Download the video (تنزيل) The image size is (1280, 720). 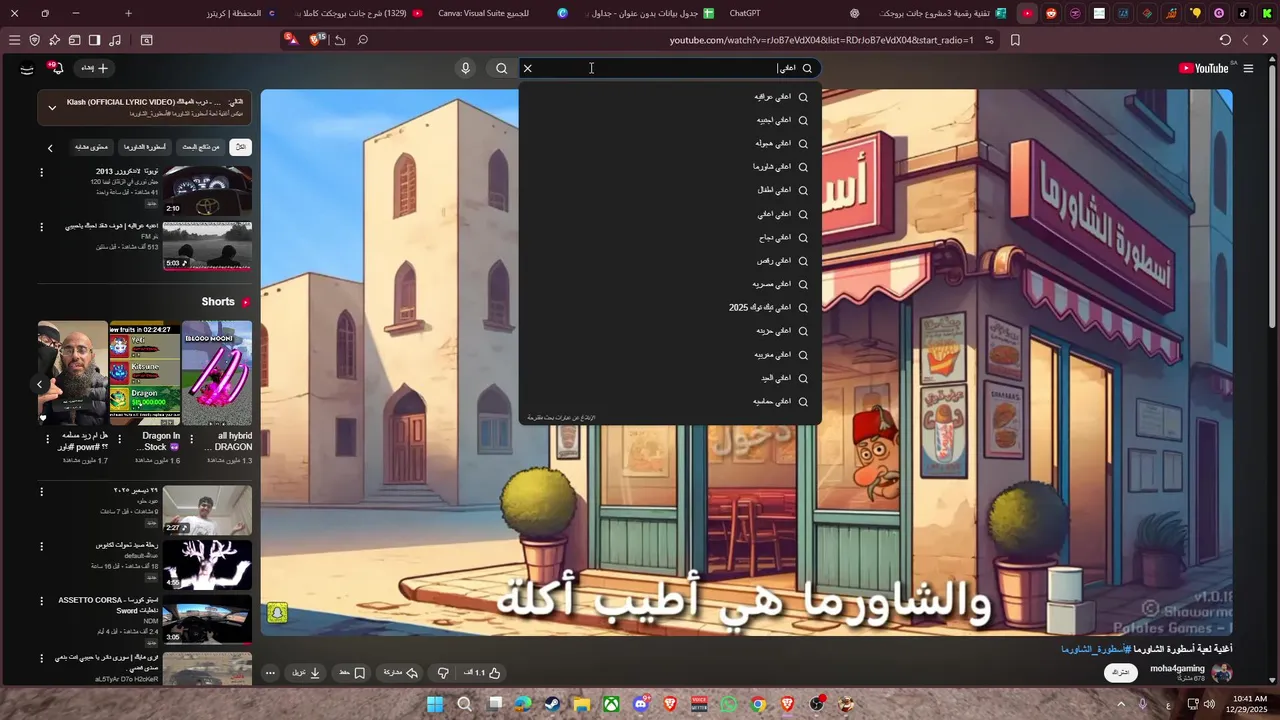pos(306,673)
